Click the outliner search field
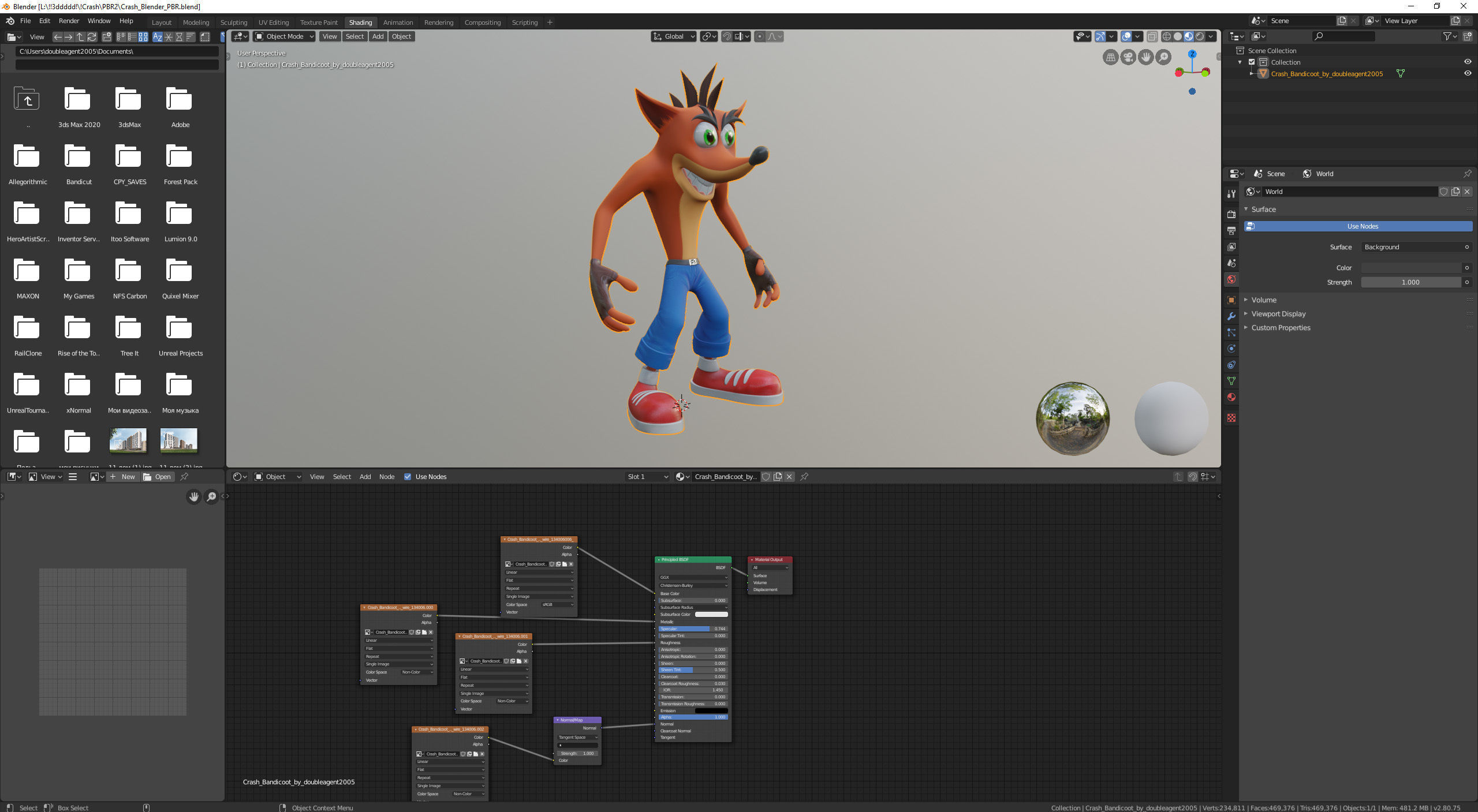Image resolution: width=1478 pixels, height=812 pixels. tap(1343, 36)
